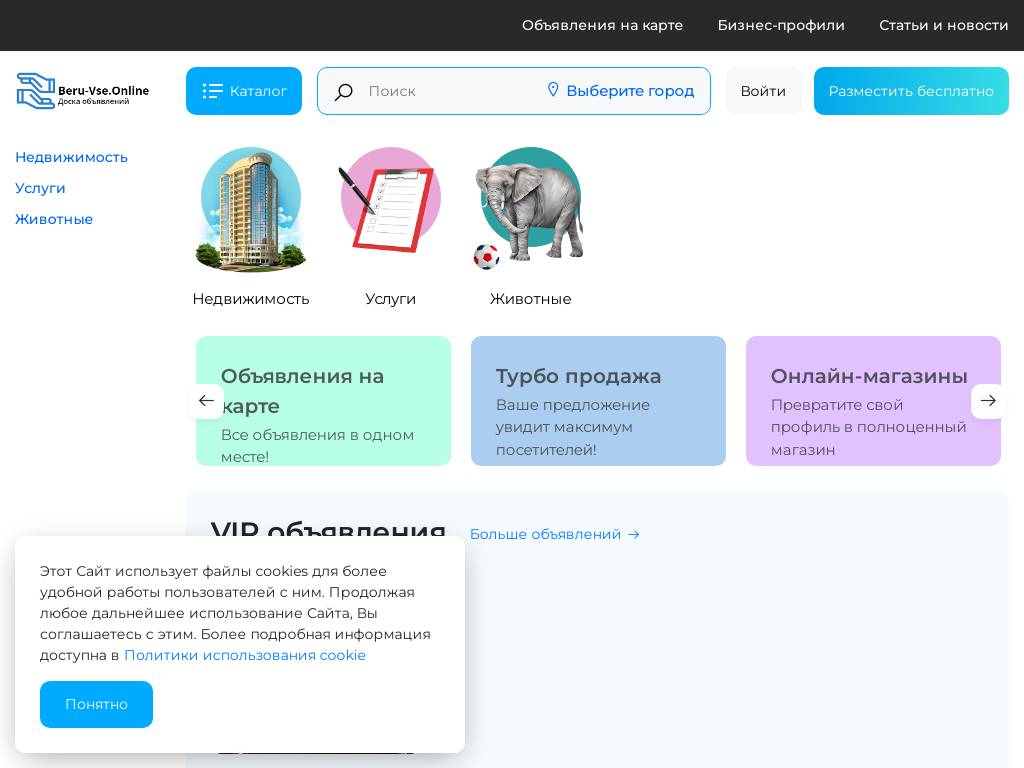Click the left carousel arrow

pyautogui.click(x=207, y=401)
